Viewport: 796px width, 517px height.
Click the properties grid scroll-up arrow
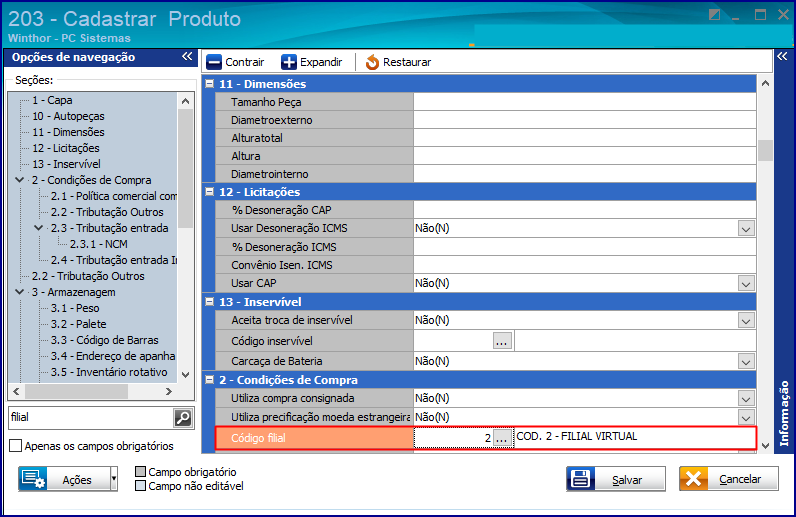[x=766, y=83]
